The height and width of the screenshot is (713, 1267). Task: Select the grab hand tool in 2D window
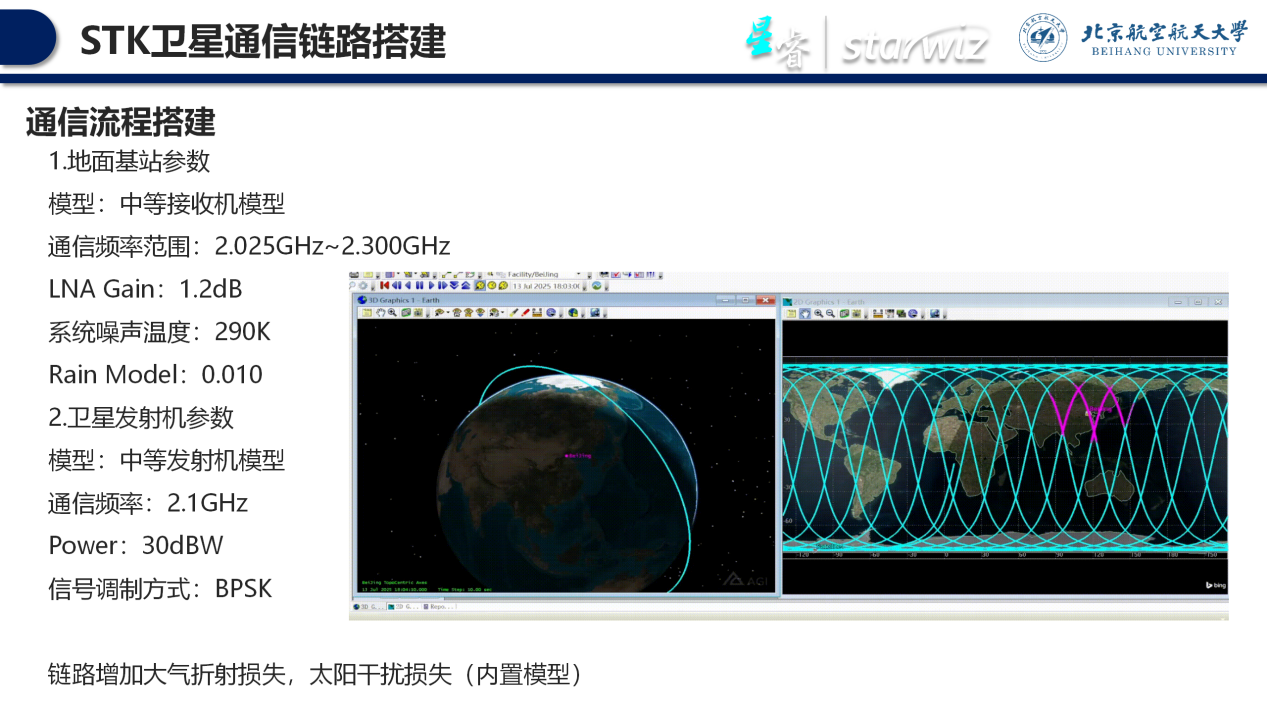point(805,313)
